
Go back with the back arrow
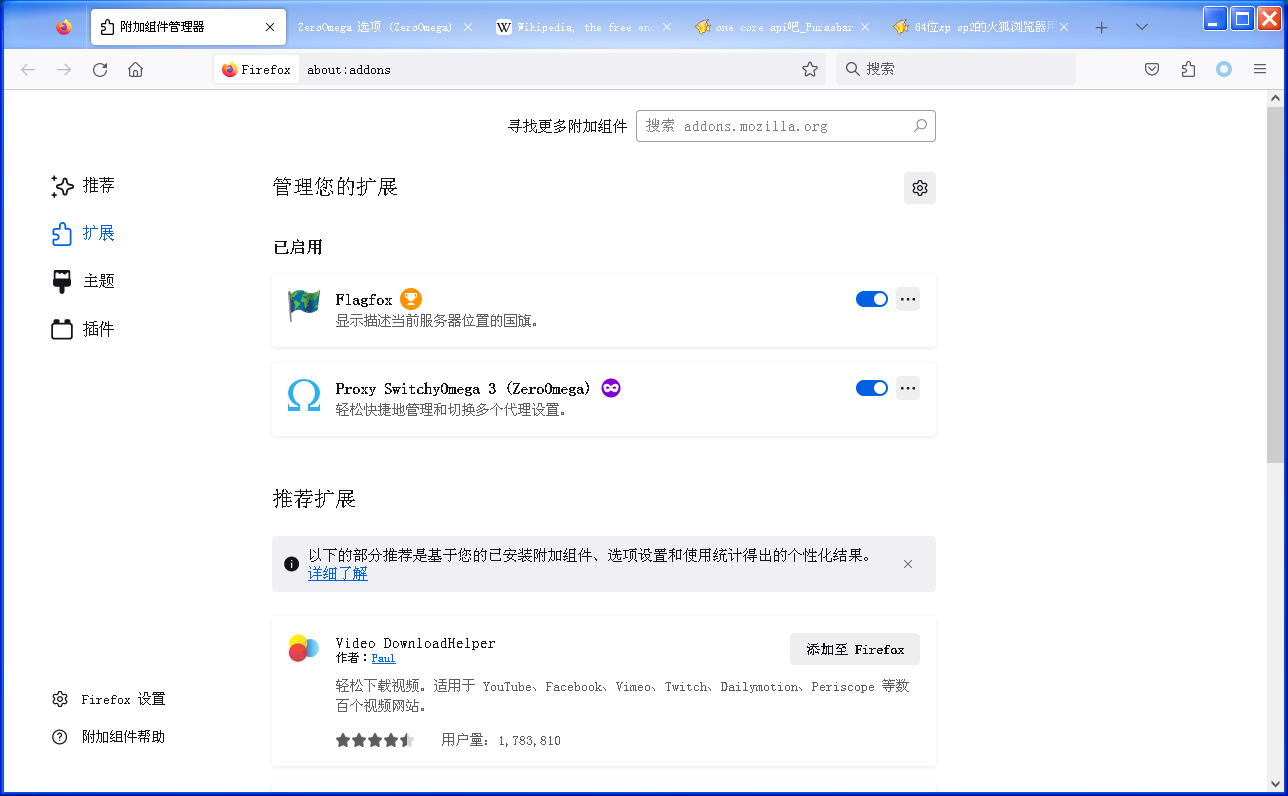(28, 69)
